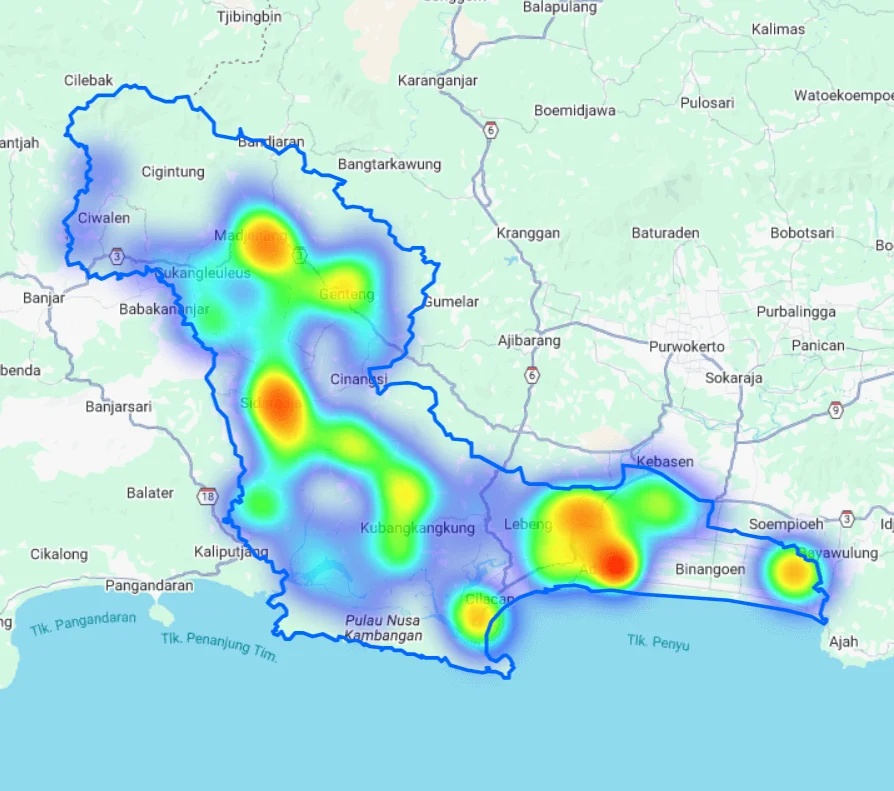Screen dimensions: 894x791
Task: Click the Pulau Nusa Kambangan island label
Action: (385, 627)
